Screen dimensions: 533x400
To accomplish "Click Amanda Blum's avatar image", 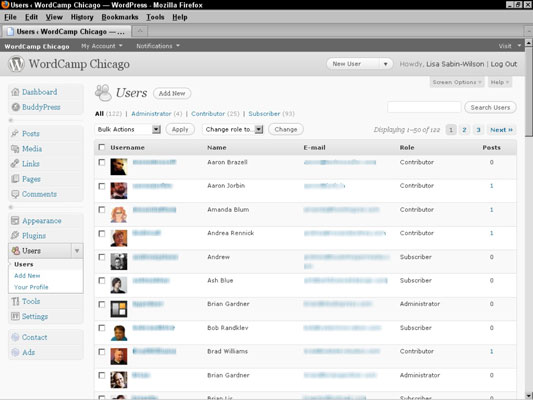I will [x=119, y=214].
